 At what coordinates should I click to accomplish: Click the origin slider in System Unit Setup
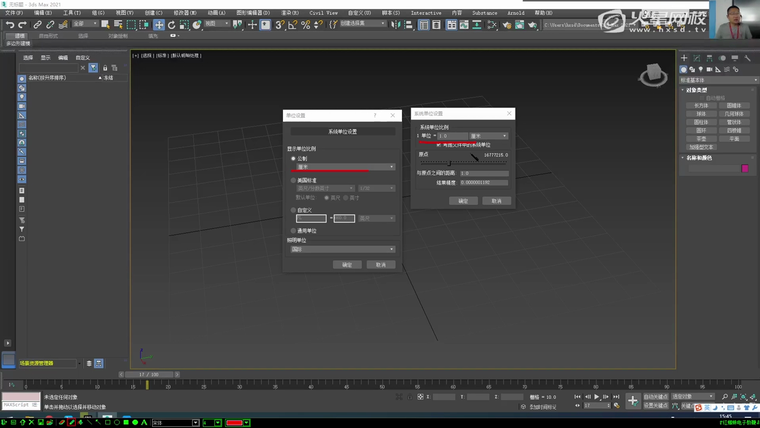click(x=449, y=161)
